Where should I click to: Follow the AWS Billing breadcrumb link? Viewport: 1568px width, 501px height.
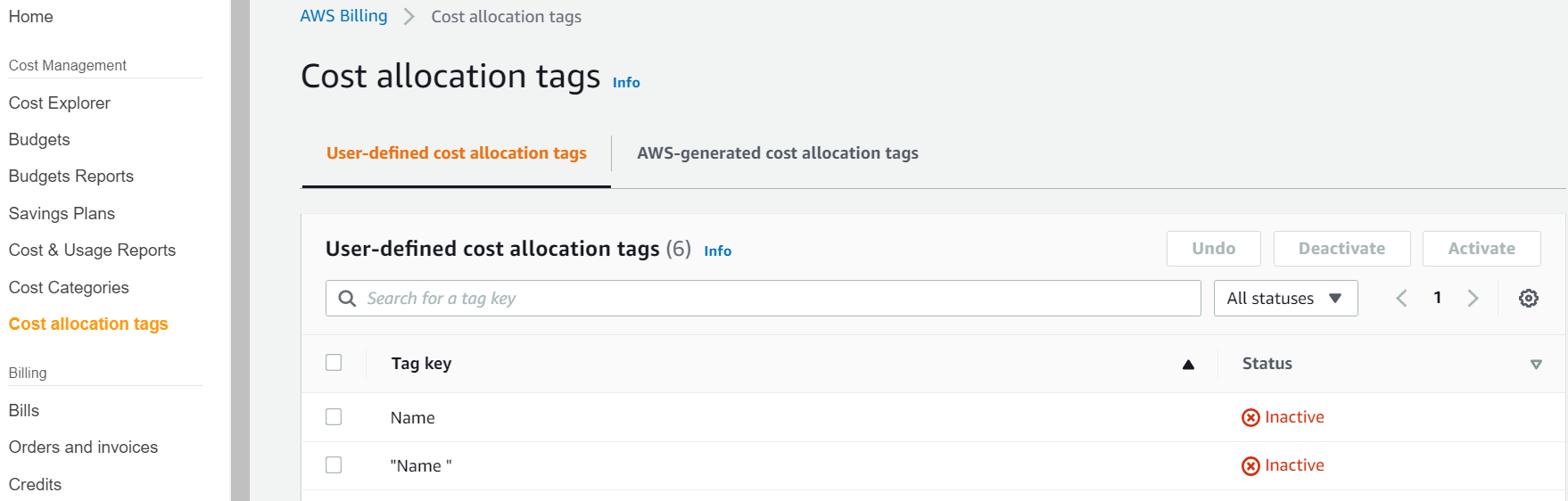[x=343, y=16]
